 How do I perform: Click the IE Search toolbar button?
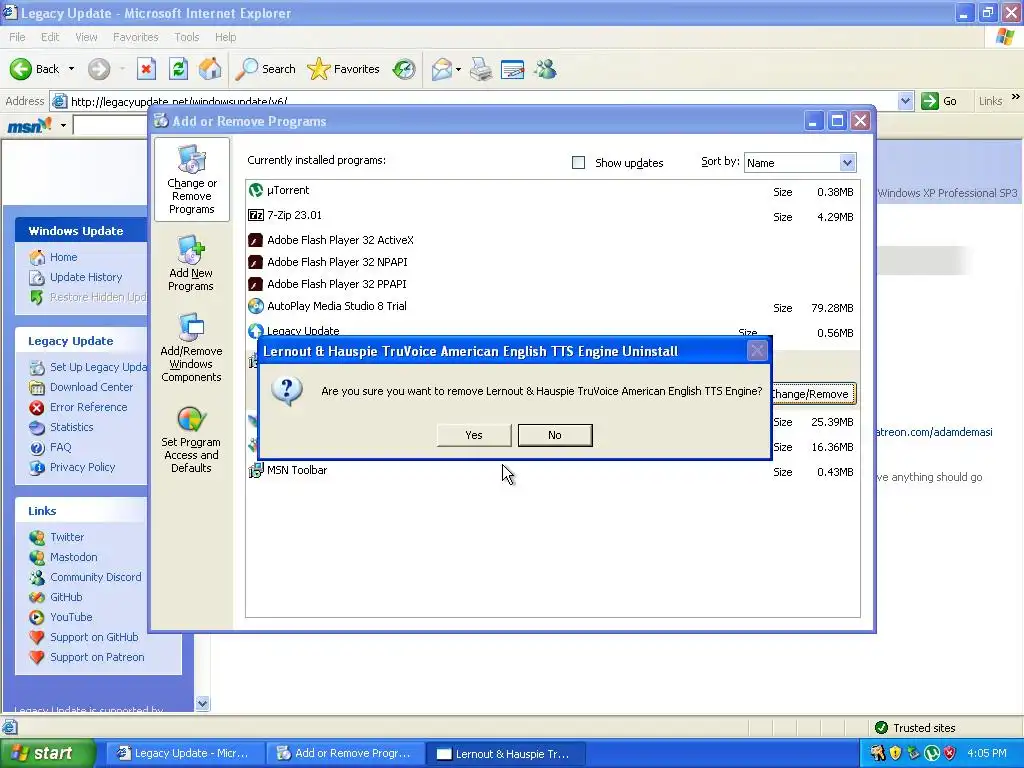265,69
